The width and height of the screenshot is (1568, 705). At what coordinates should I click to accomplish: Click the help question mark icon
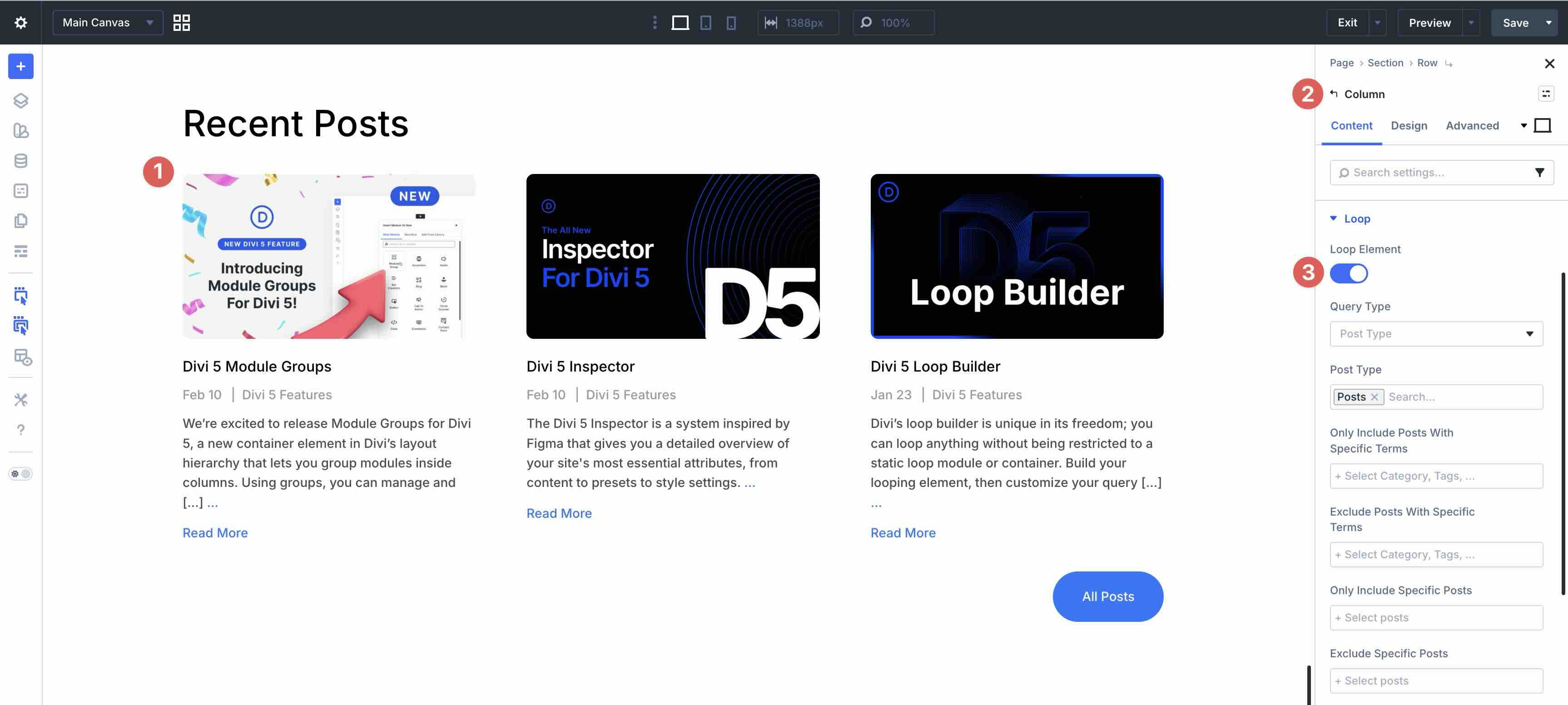[21, 429]
